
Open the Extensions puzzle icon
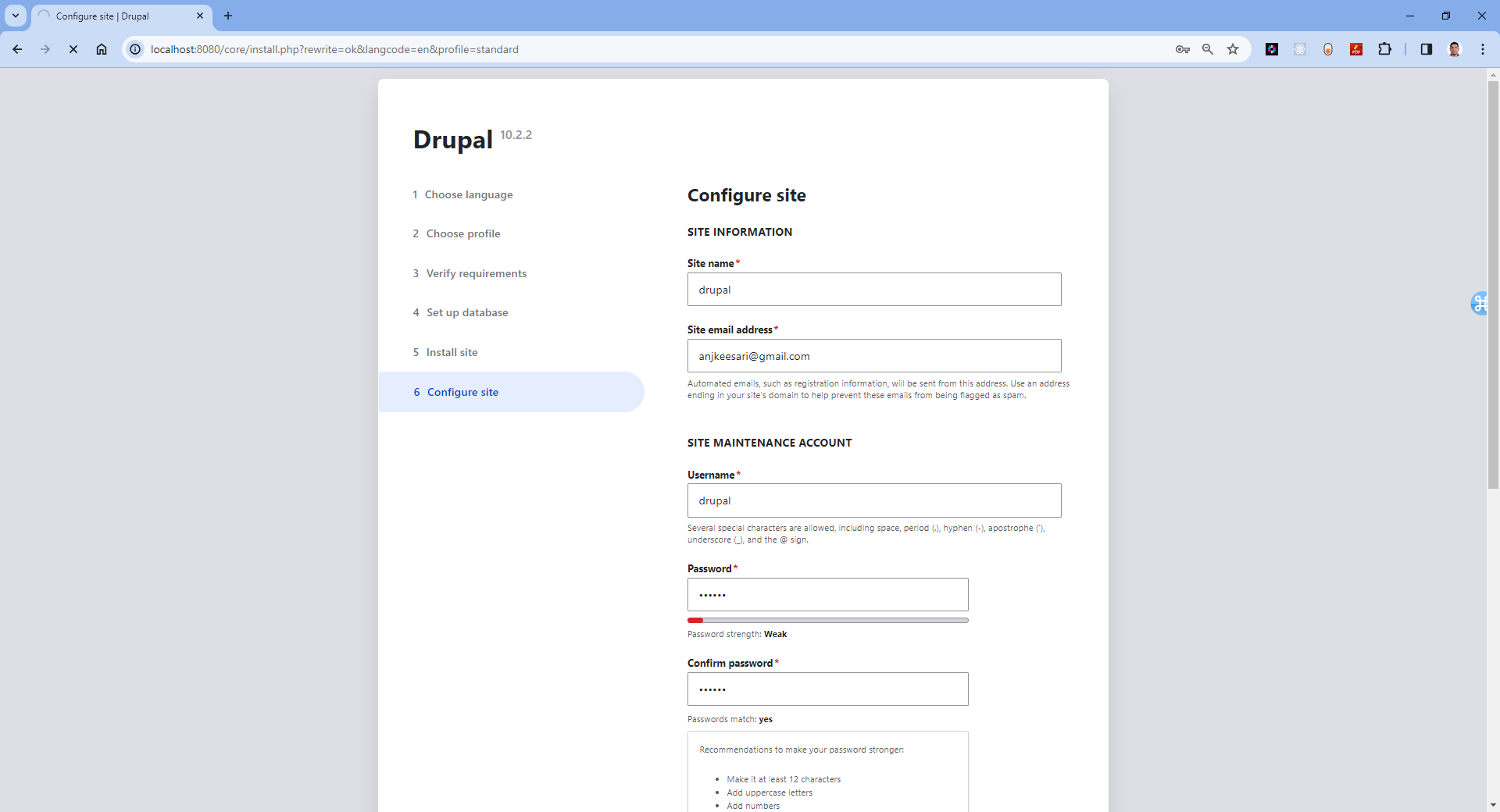point(1384,49)
